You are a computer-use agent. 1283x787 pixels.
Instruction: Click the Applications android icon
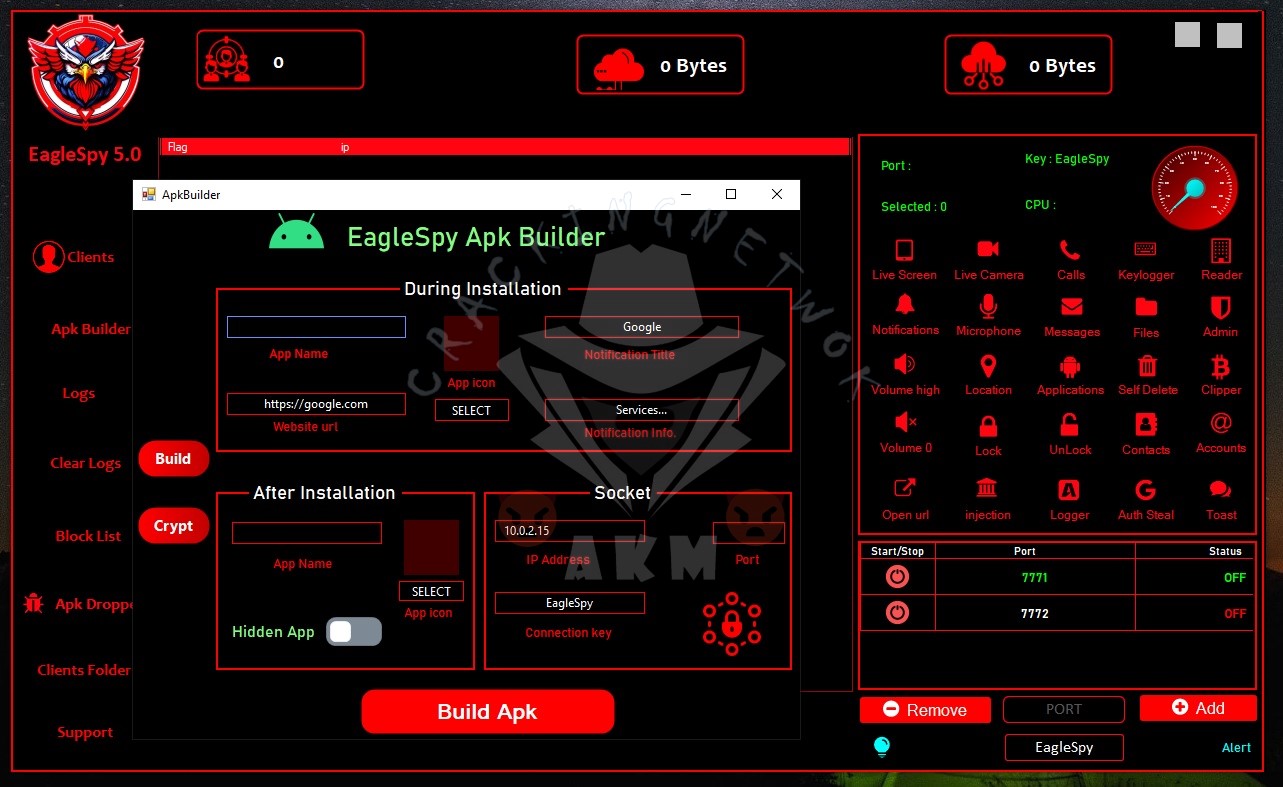pyautogui.click(x=1070, y=366)
